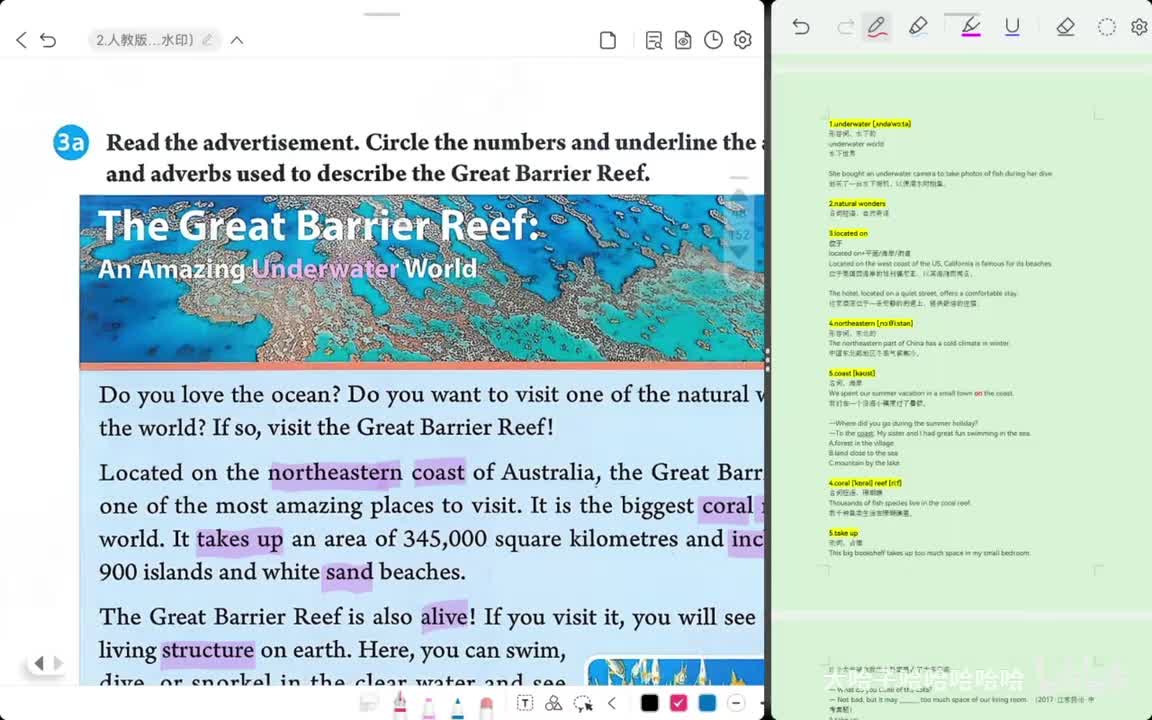
Task: Click note heading '1.underwater' in notes
Action: coord(870,124)
